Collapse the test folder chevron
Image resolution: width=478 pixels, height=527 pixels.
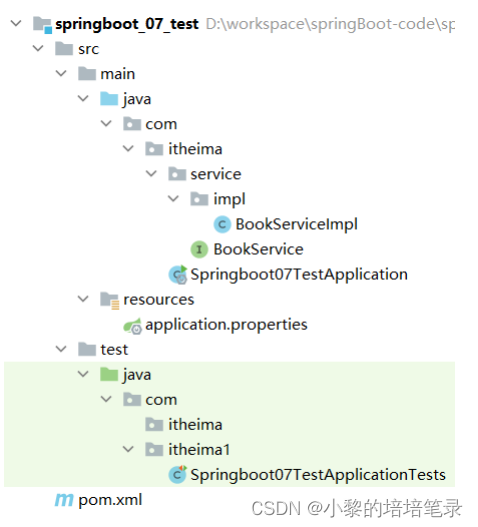point(61,349)
